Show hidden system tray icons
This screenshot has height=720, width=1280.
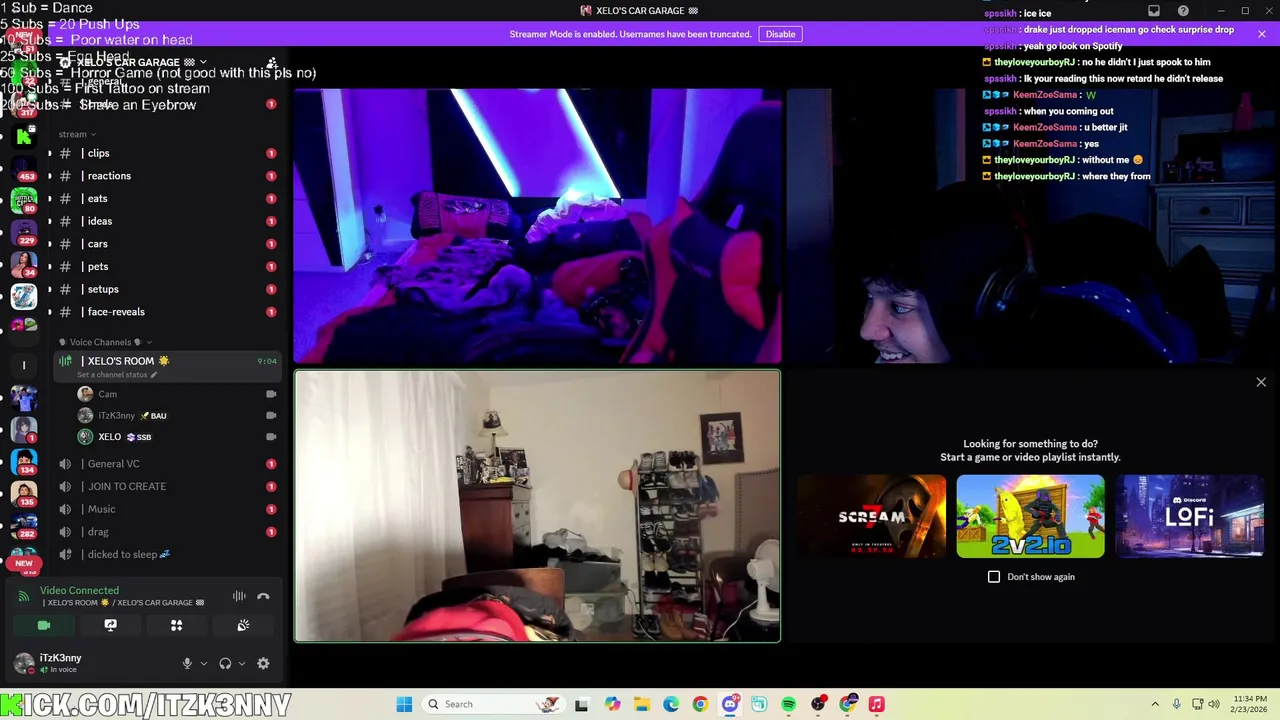pyautogui.click(x=1155, y=704)
